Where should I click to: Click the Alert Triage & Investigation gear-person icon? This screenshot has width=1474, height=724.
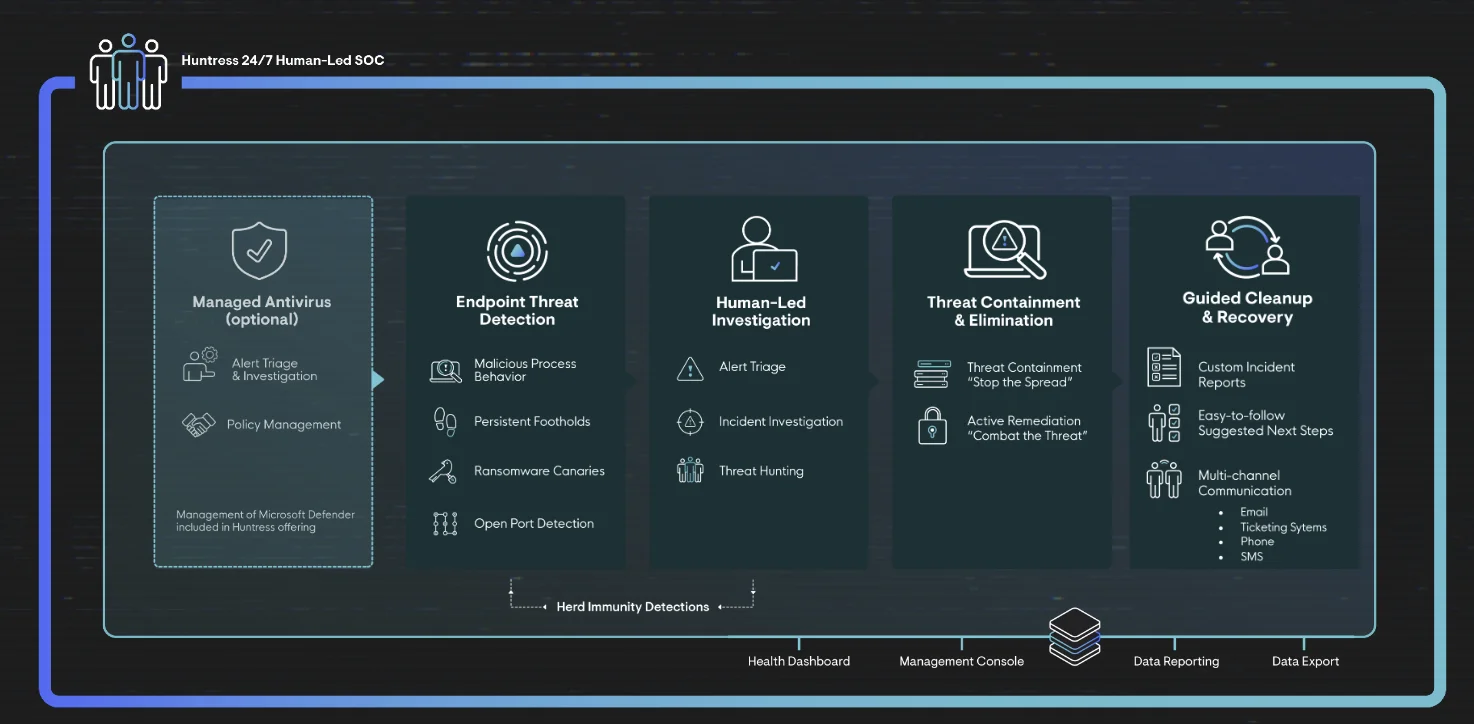pyautogui.click(x=200, y=365)
